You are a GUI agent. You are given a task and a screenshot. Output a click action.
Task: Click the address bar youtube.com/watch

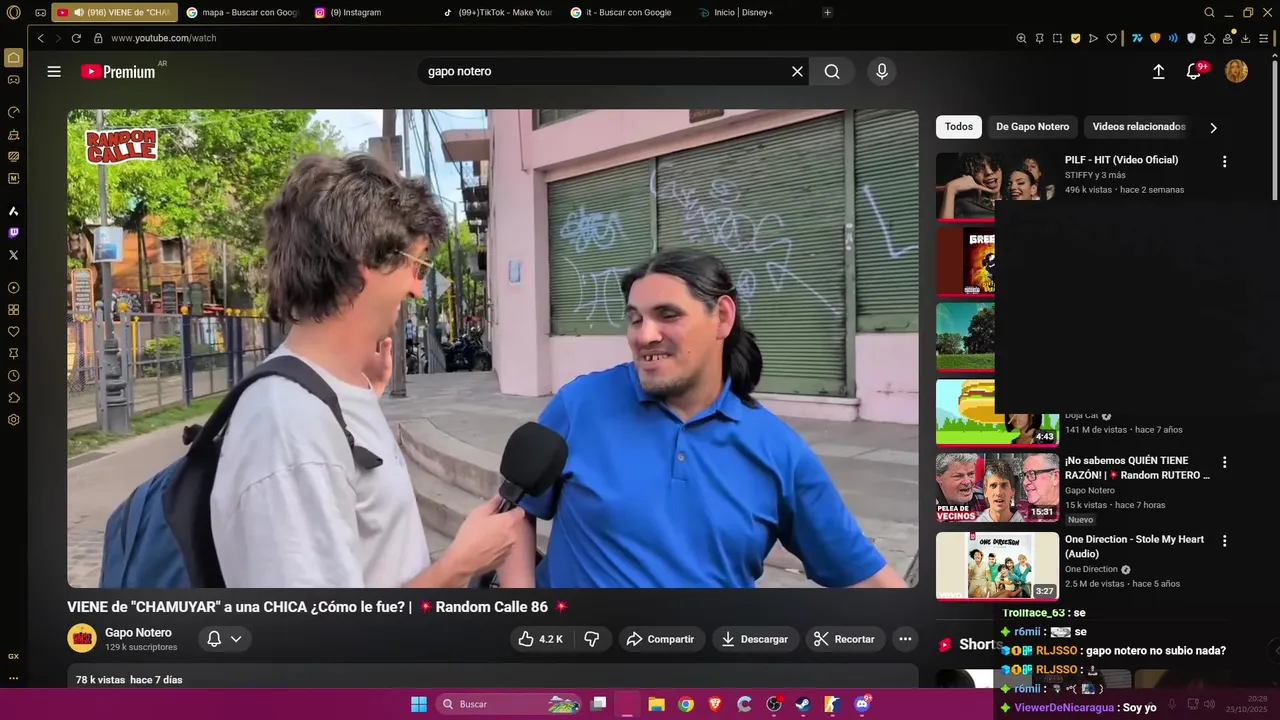[164, 38]
